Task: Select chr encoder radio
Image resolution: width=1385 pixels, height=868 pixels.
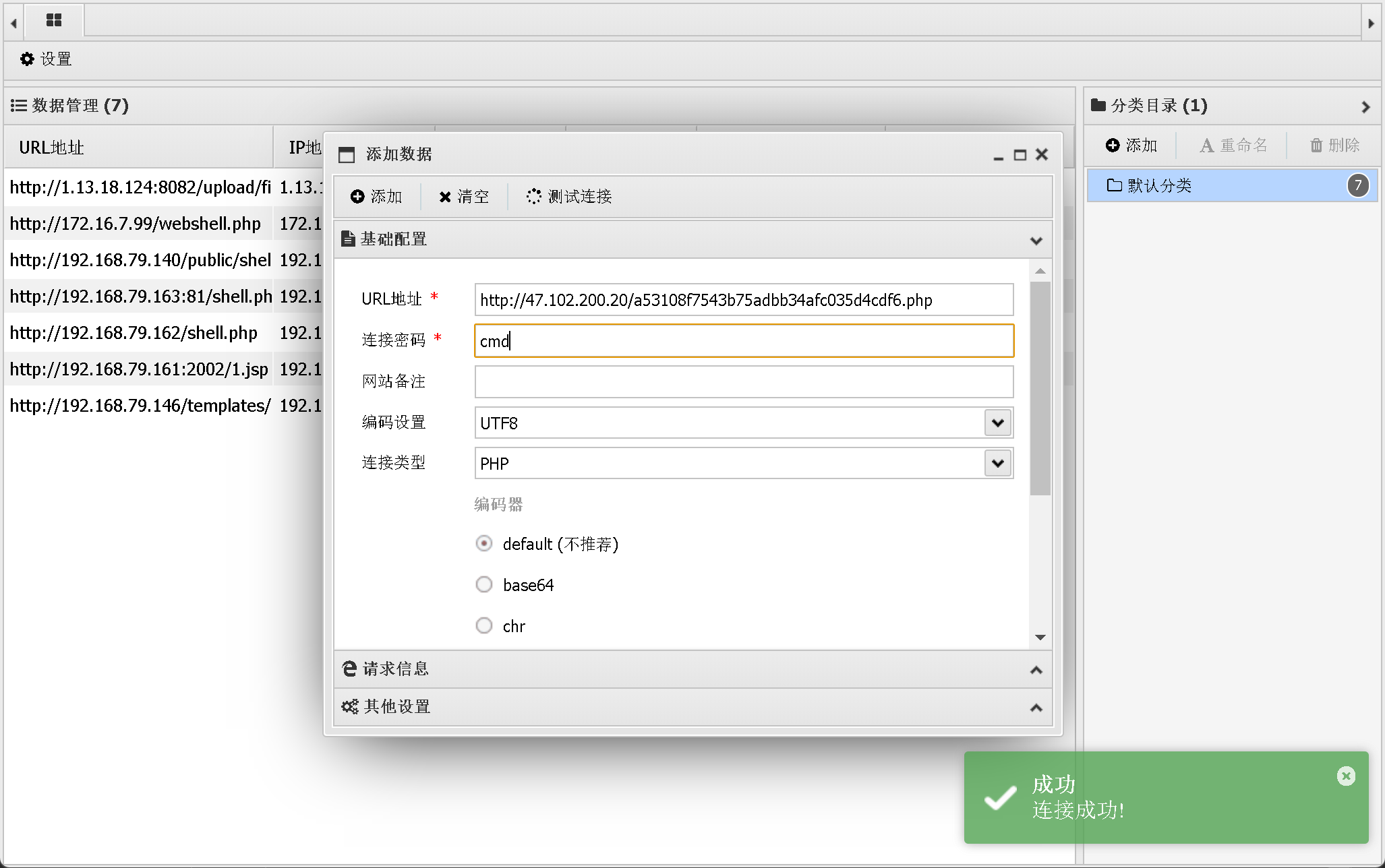Action: (x=483, y=625)
